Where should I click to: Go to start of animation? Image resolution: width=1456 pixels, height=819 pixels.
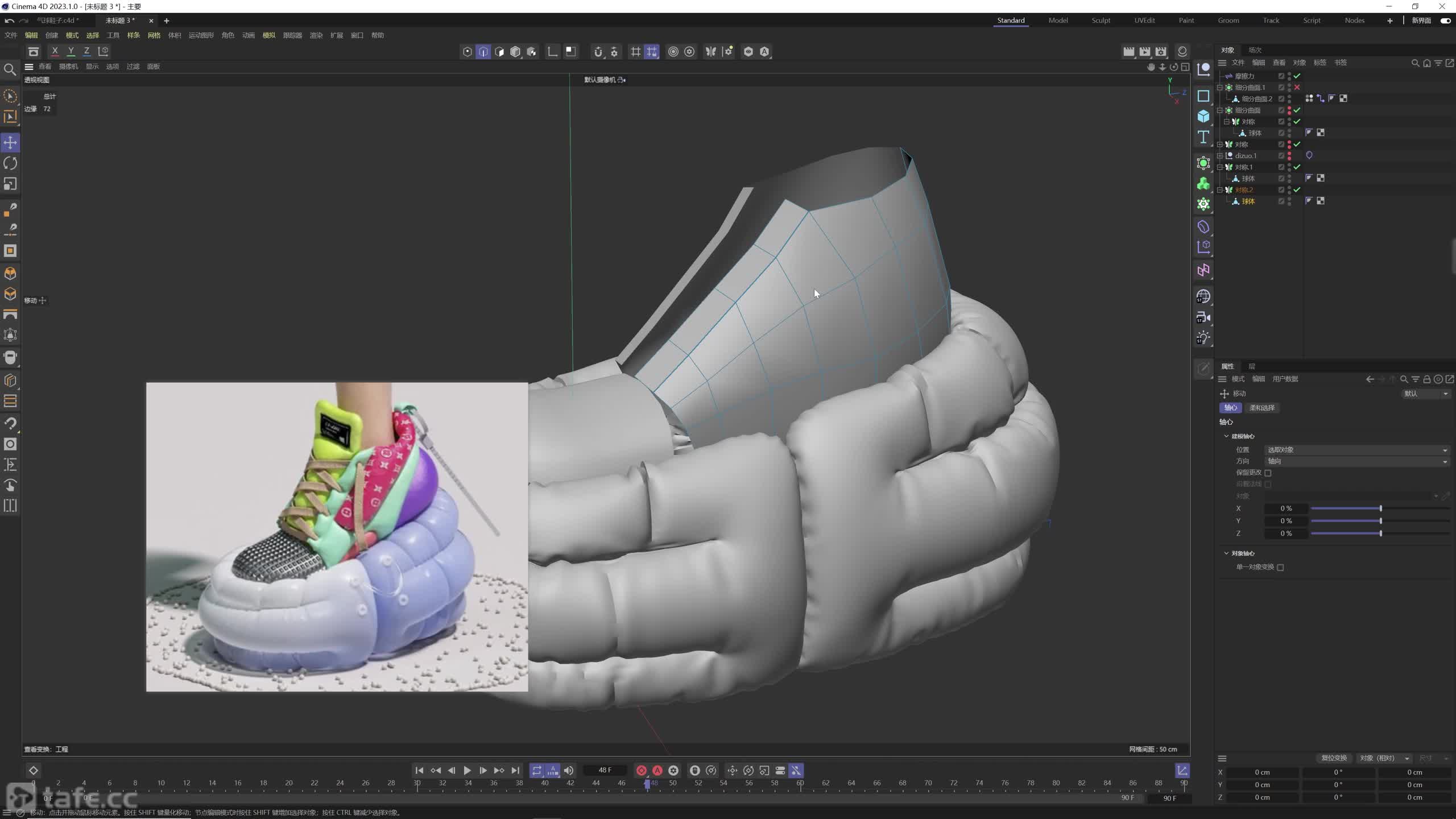pyautogui.click(x=419, y=771)
